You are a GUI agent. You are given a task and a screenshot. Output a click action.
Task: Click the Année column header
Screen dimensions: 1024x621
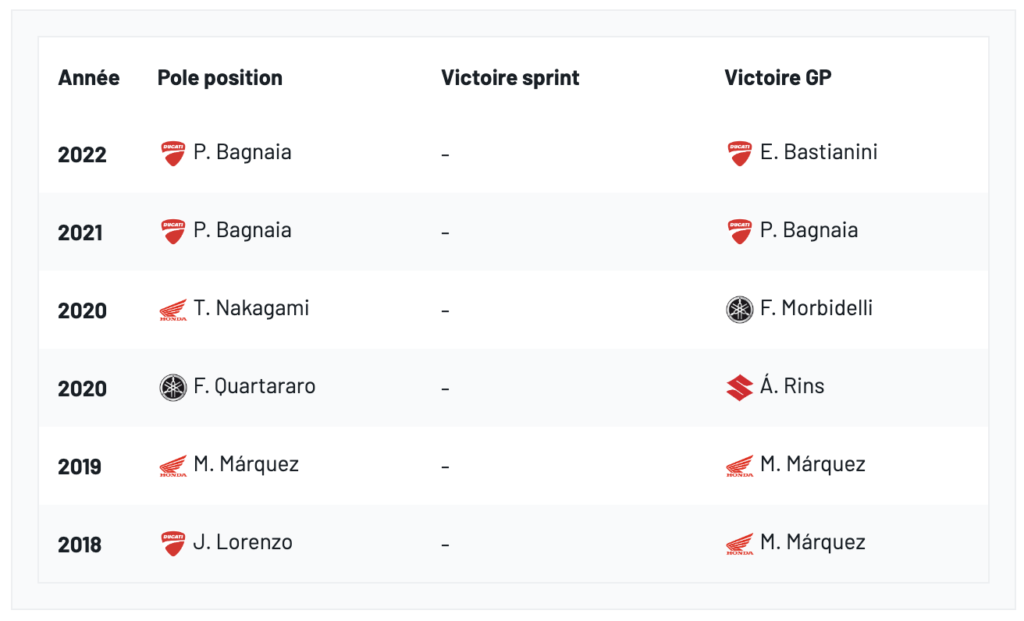tap(89, 78)
